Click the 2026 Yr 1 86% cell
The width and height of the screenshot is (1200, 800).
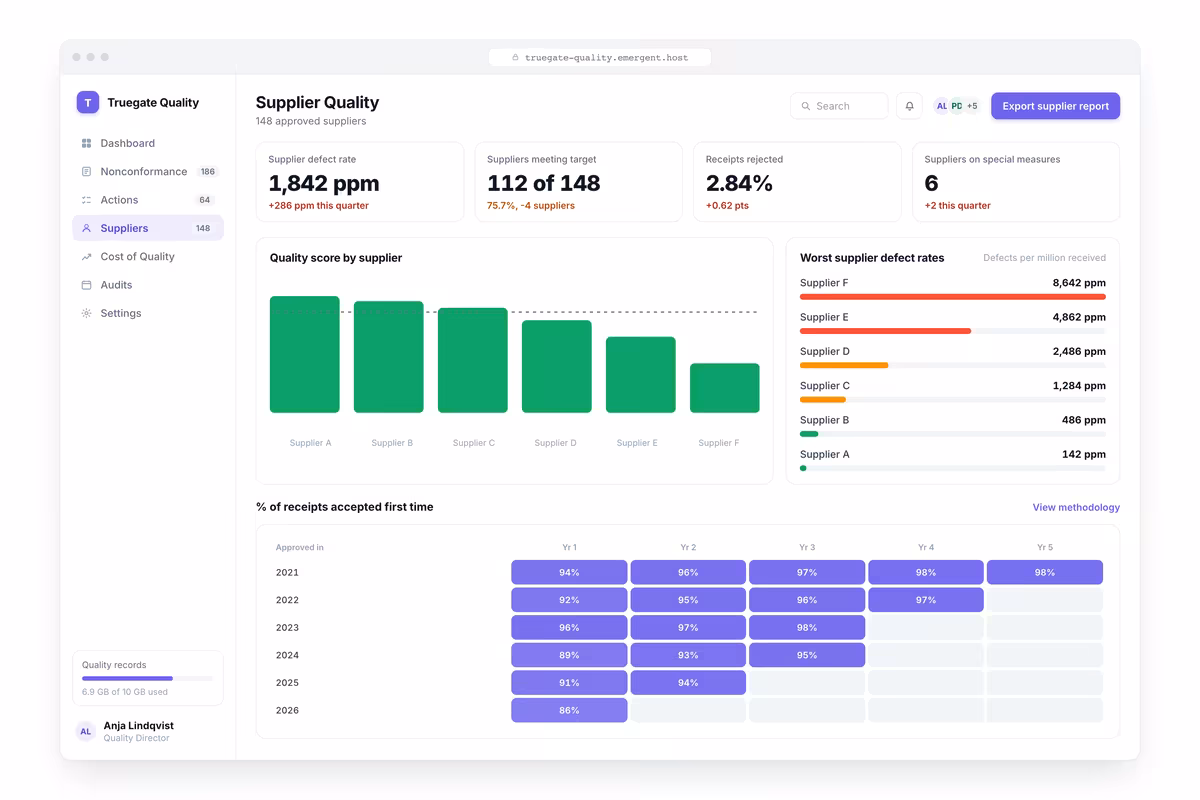click(x=569, y=710)
